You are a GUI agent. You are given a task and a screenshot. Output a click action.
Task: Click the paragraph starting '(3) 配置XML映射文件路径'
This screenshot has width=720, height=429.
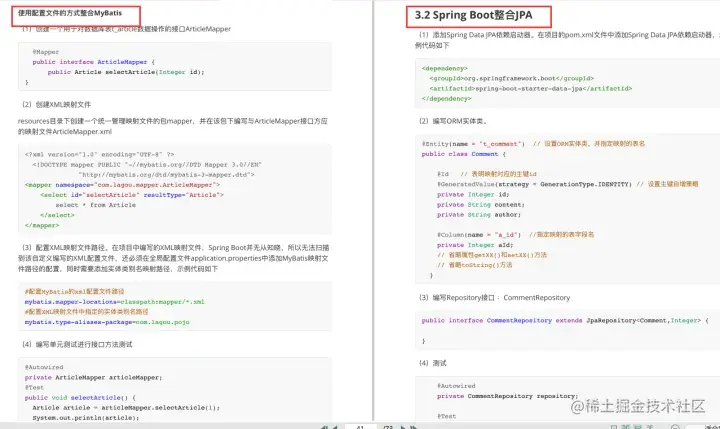[174, 258]
